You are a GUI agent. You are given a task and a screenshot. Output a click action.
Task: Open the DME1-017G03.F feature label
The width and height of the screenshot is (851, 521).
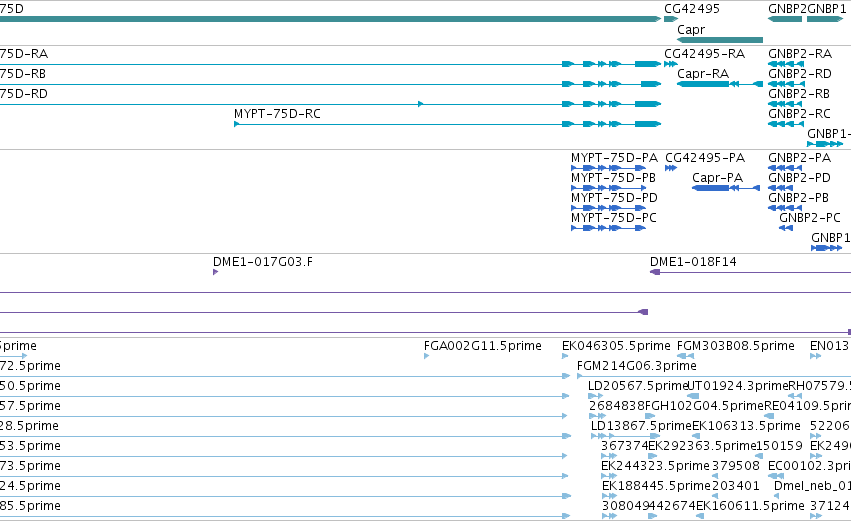(x=263, y=262)
